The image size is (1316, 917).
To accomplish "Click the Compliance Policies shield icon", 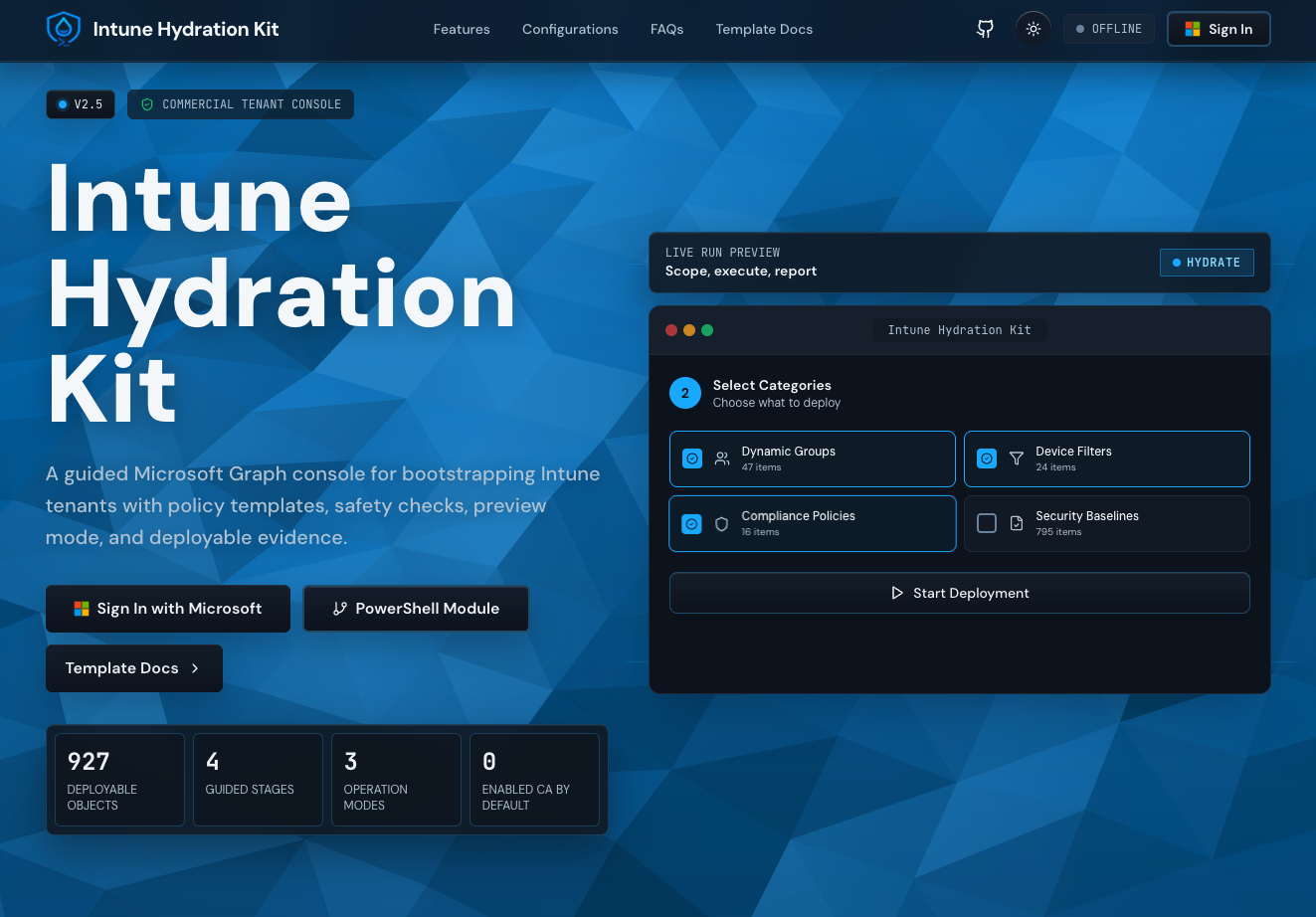I will tap(722, 523).
